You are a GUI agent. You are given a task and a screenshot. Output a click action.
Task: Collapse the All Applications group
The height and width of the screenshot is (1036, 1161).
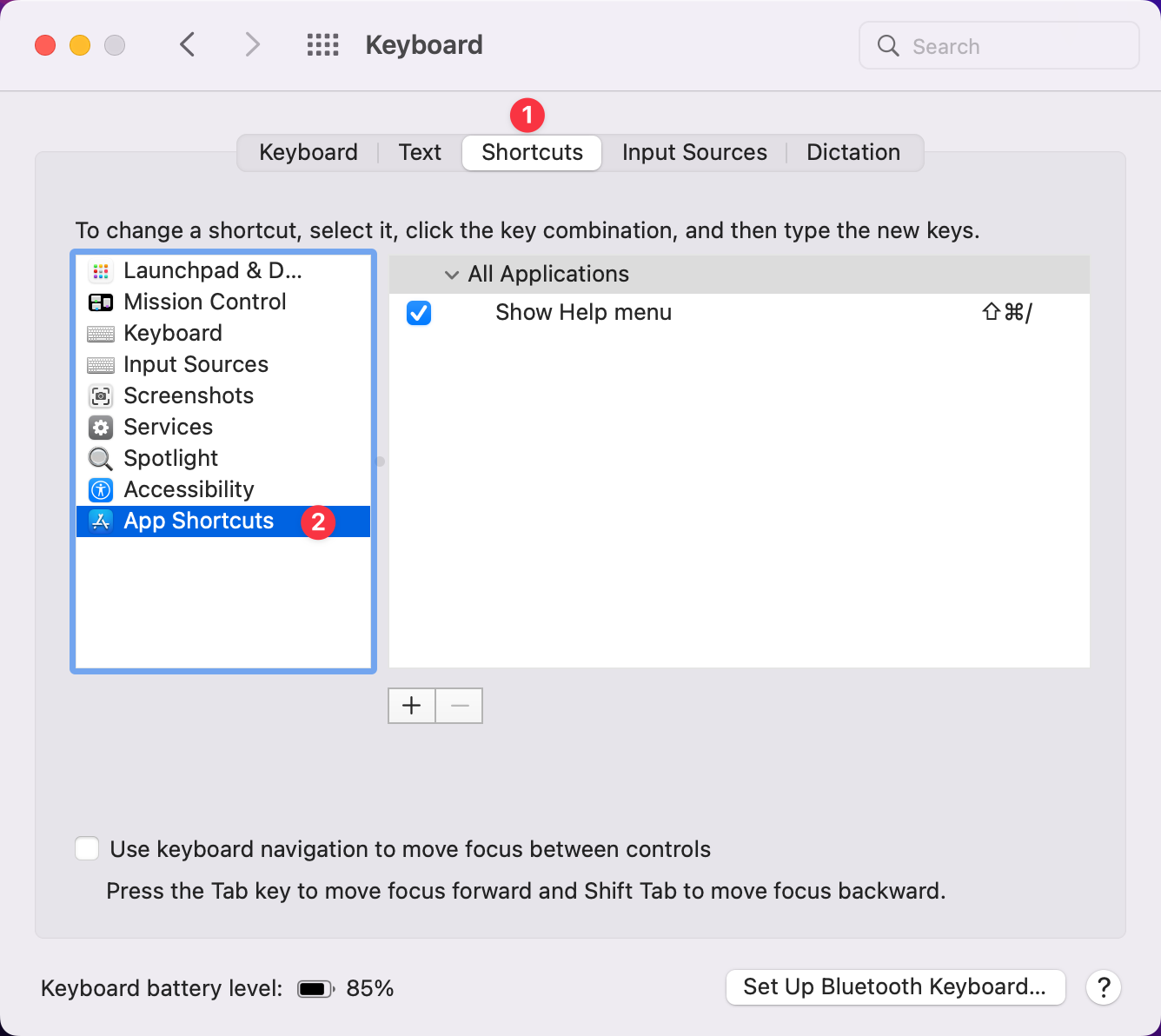[452, 275]
